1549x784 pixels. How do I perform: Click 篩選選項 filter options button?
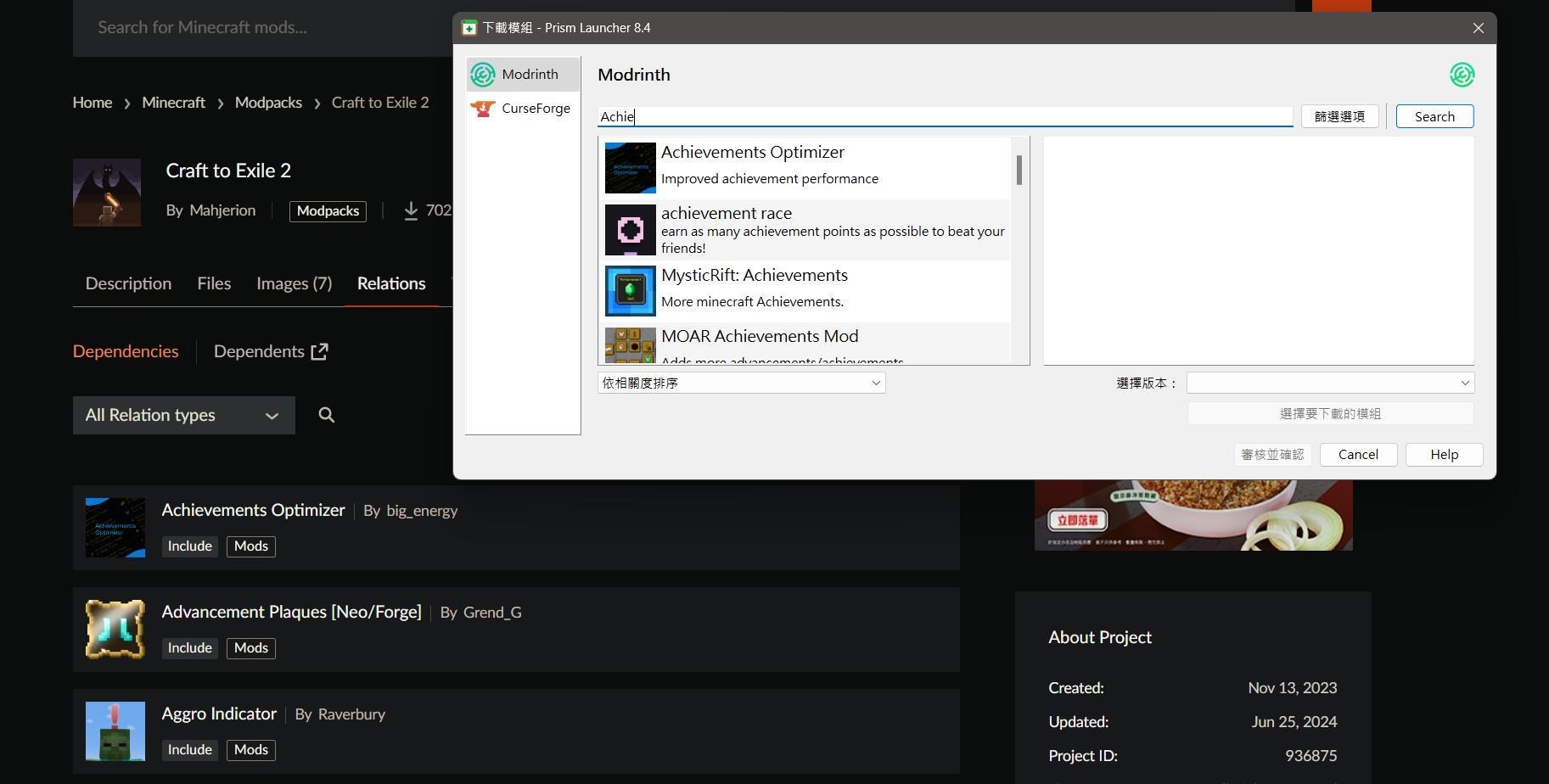[x=1339, y=116]
